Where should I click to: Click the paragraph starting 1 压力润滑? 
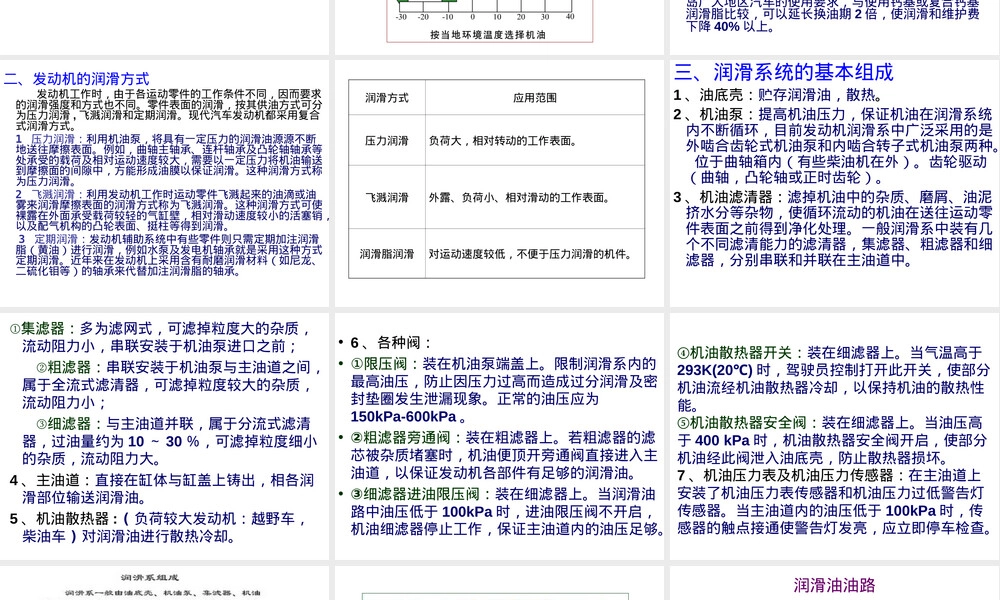(x=168, y=159)
